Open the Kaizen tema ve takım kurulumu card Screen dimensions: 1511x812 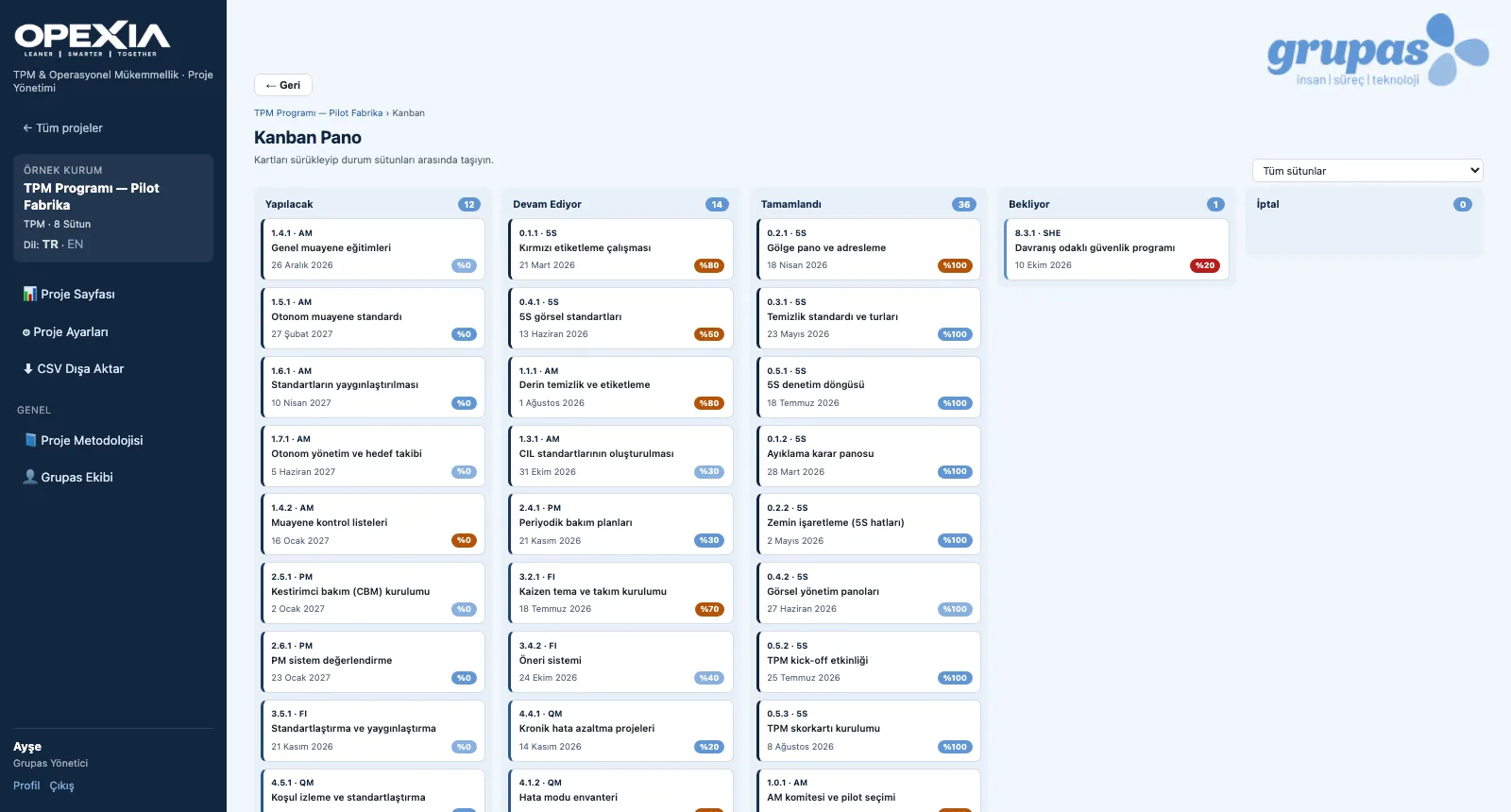(x=620, y=593)
